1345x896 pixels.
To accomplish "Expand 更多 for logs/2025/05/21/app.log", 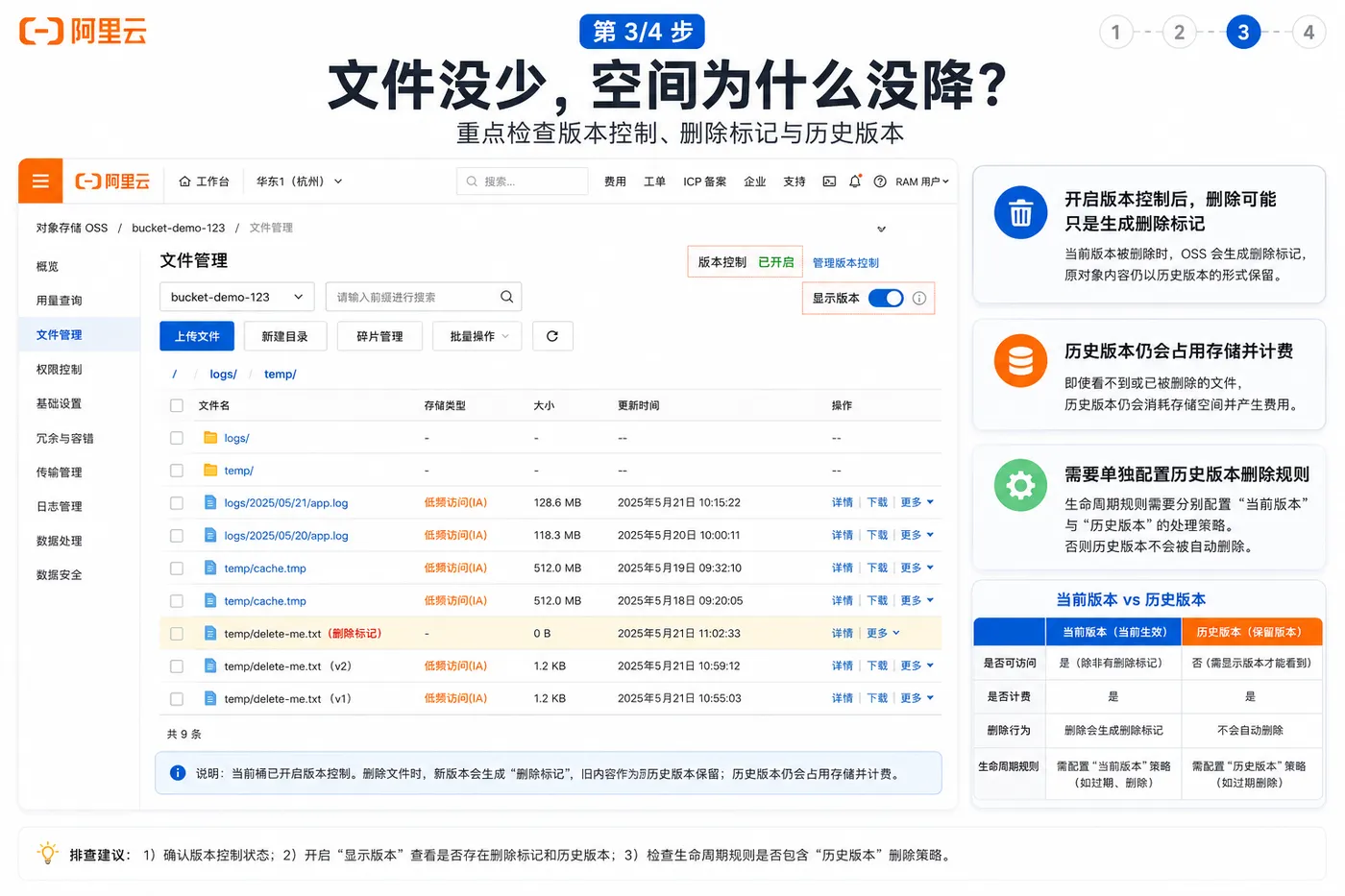I will 917,502.
